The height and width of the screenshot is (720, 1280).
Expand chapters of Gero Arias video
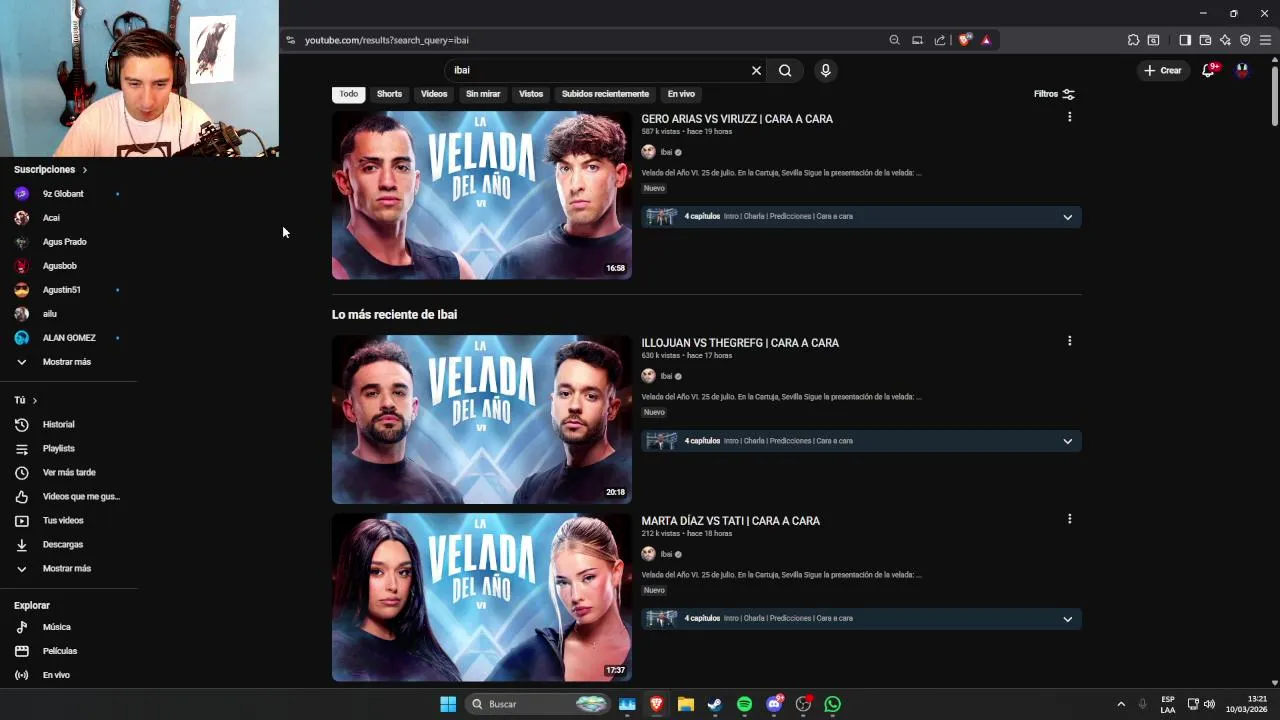1067,217
